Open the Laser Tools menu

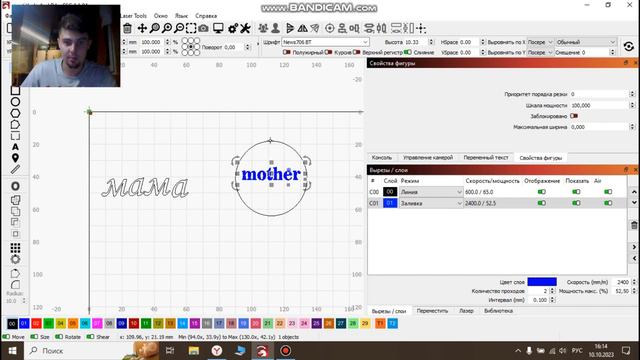click(x=133, y=16)
